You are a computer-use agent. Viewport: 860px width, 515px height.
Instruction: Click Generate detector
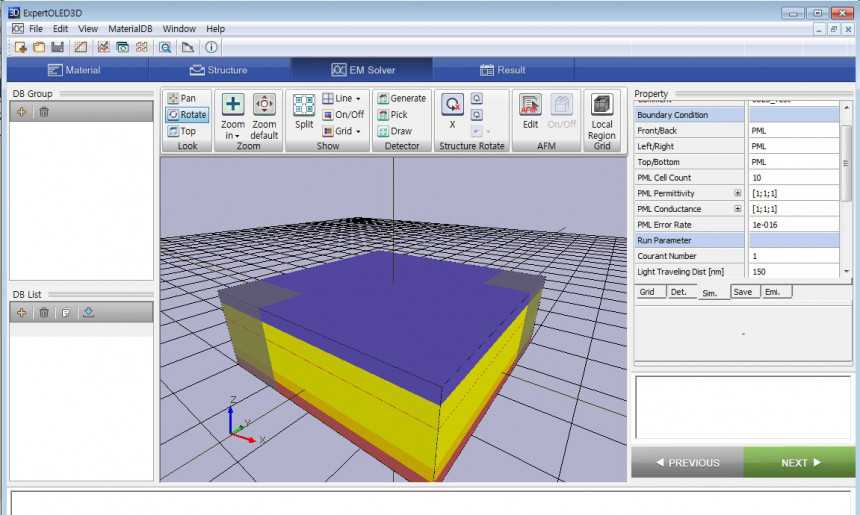pyautogui.click(x=402, y=98)
